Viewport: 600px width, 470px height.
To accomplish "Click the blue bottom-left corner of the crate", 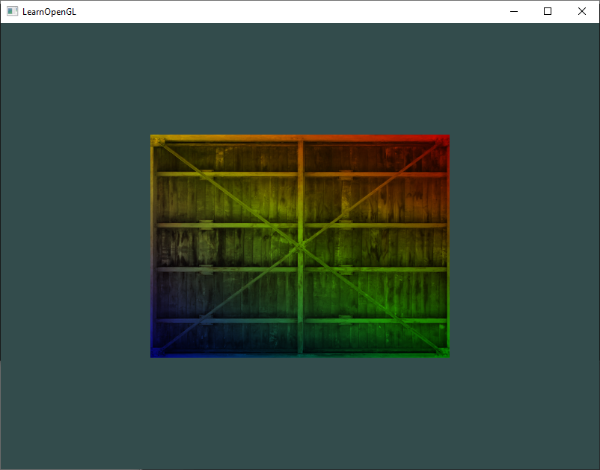I will click(157, 352).
